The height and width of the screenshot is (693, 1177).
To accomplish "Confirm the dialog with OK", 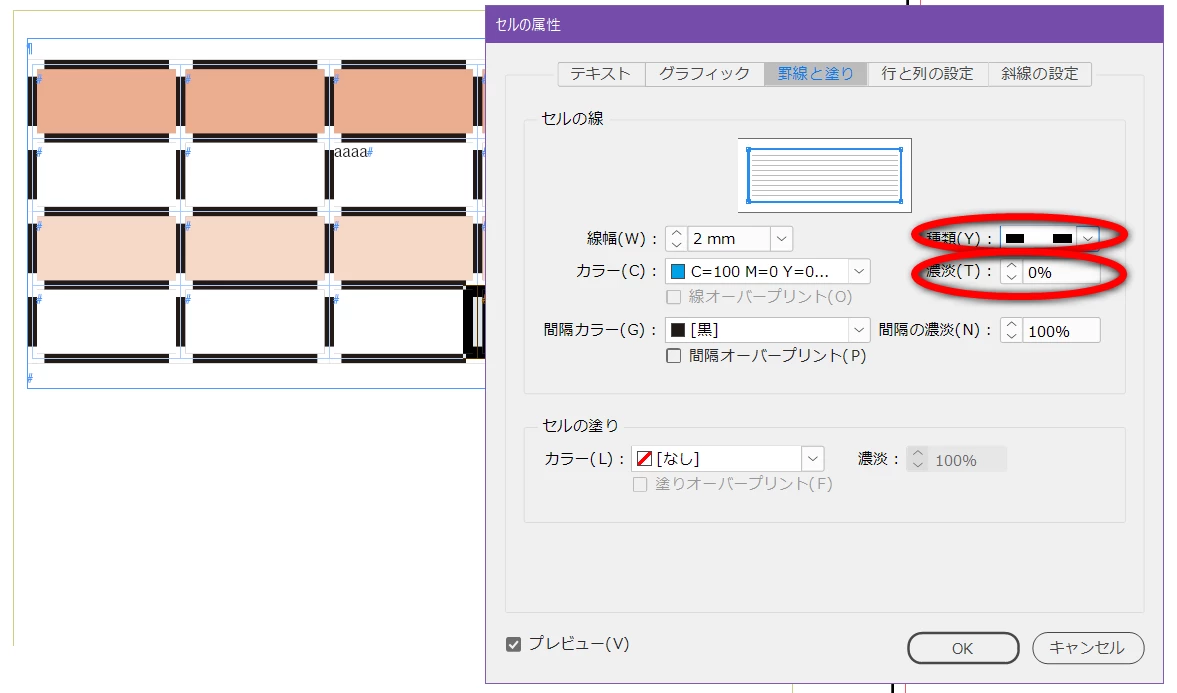I will [x=963, y=648].
